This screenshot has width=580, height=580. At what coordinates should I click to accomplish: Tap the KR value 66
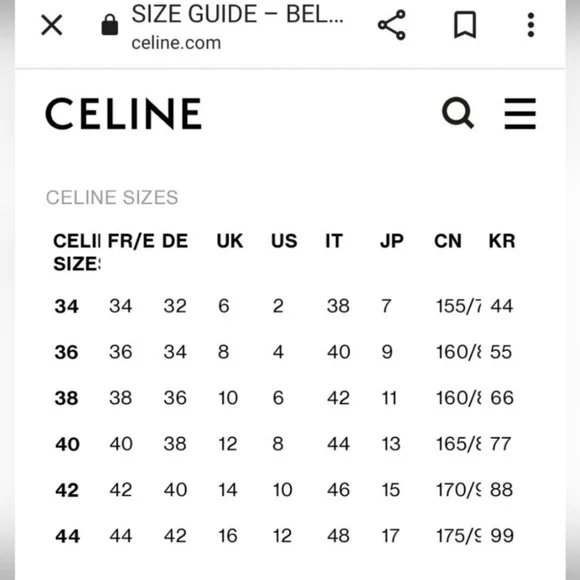coord(502,398)
